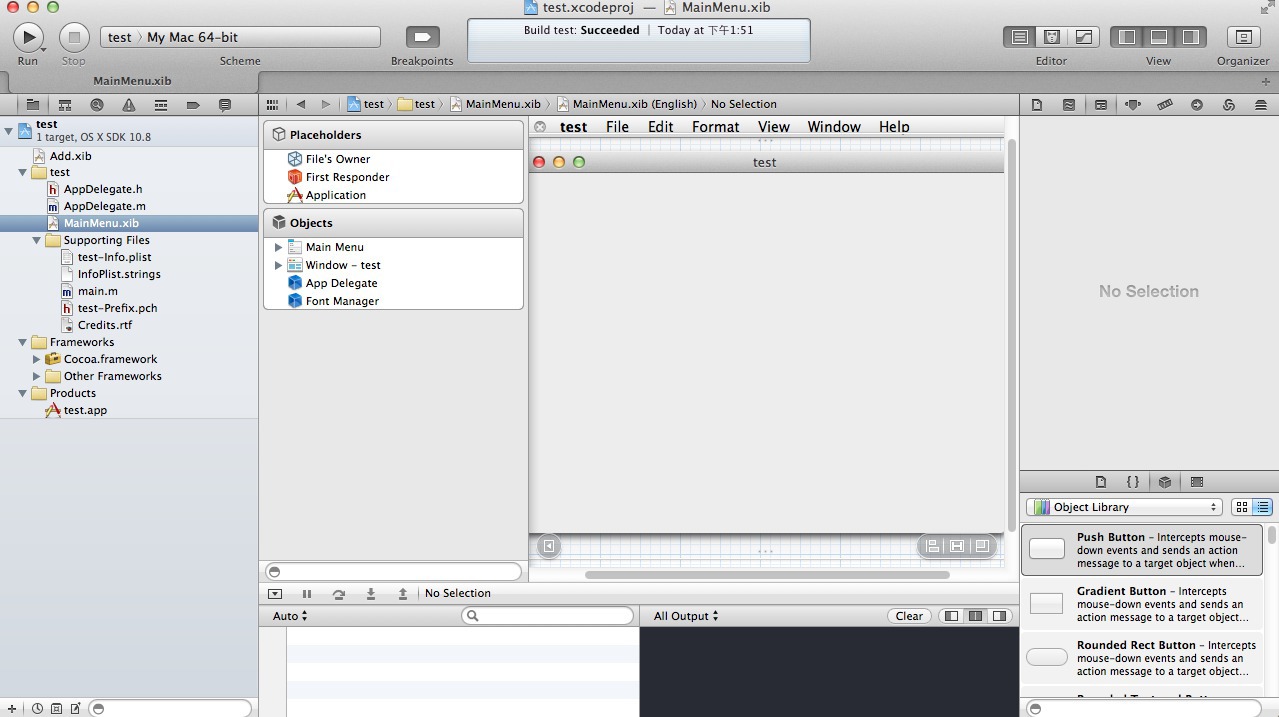Collapse the Products group
This screenshot has height=717, width=1279.
tap(23, 393)
